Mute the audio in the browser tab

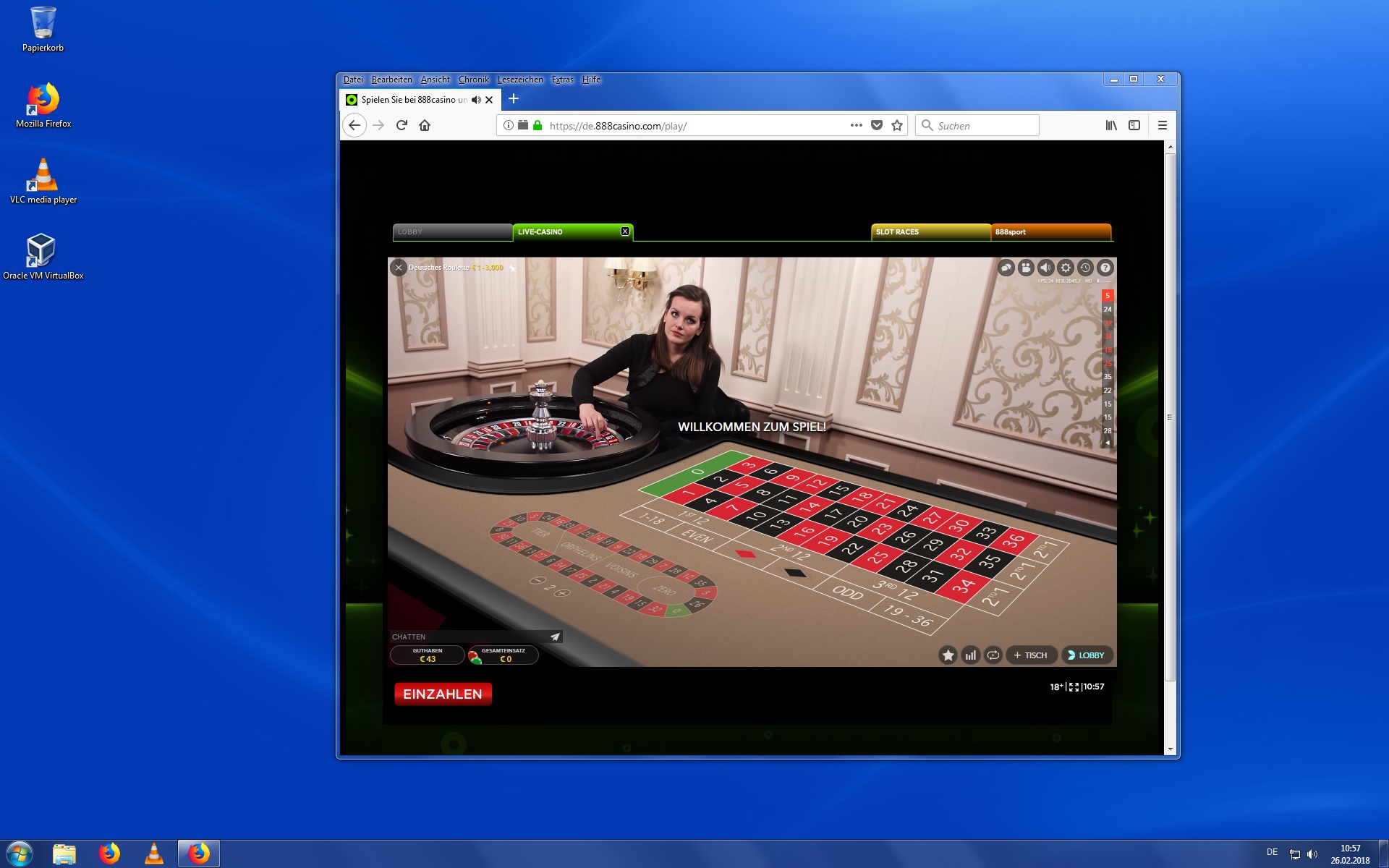tap(475, 100)
